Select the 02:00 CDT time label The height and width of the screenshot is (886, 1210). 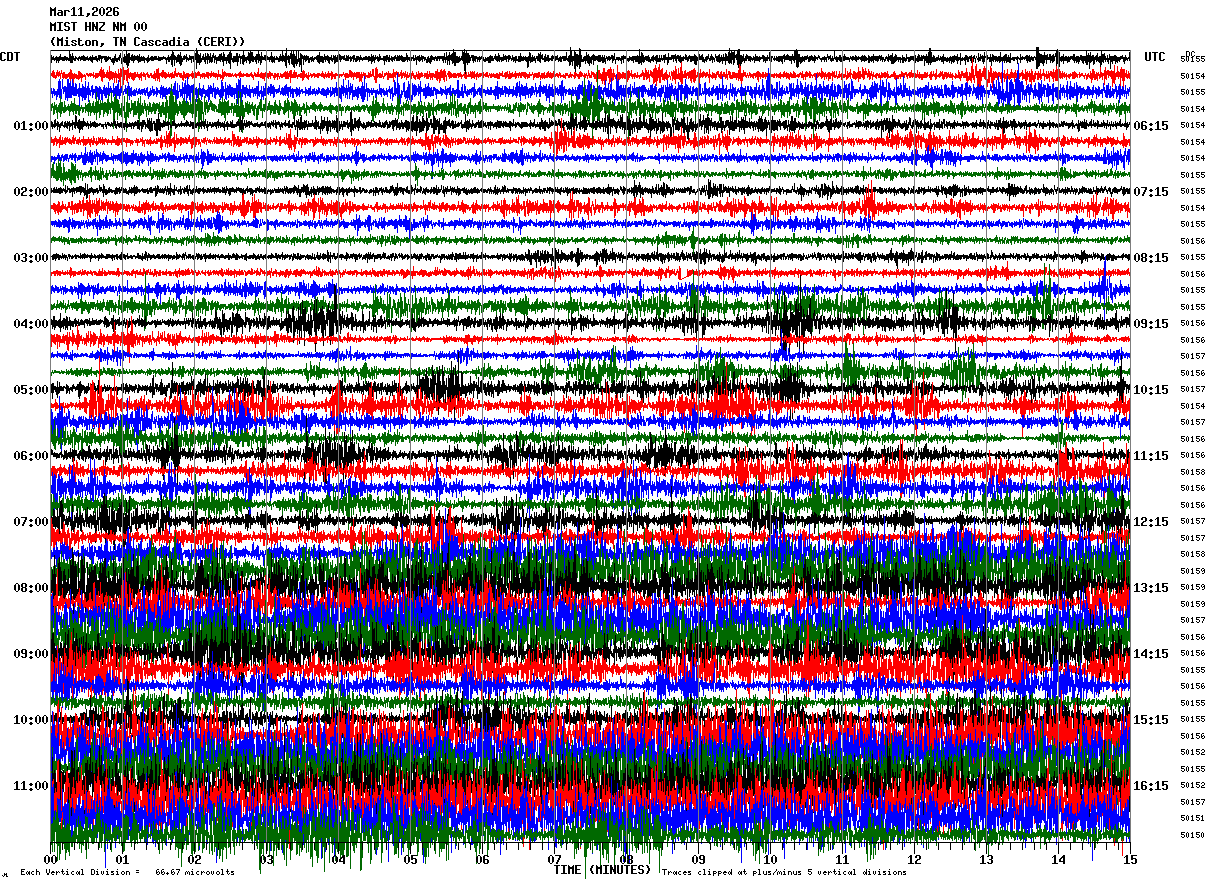(x=31, y=192)
